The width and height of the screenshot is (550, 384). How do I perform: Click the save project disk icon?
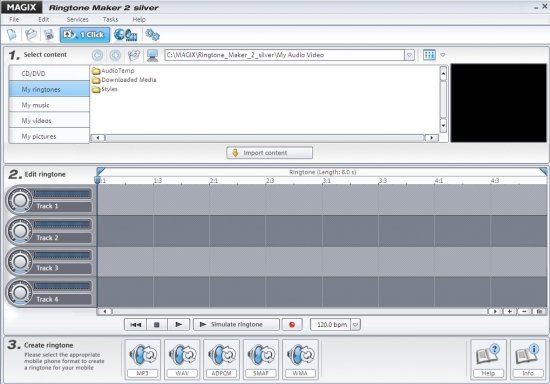tap(49, 35)
